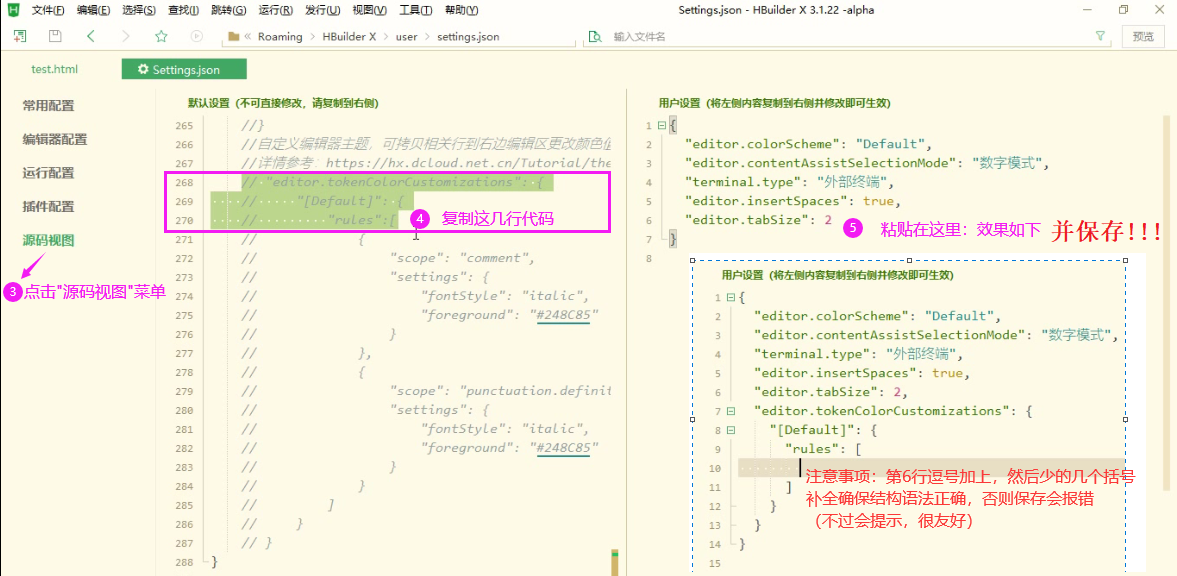Image resolution: width=1177 pixels, height=576 pixels.
Task: Bookmark with the star toolbar icon
Action: [161, 36]
